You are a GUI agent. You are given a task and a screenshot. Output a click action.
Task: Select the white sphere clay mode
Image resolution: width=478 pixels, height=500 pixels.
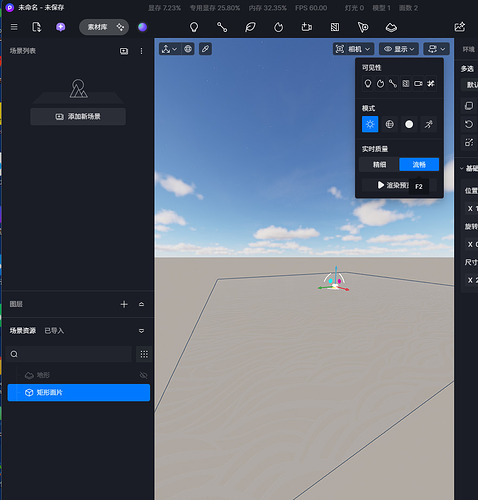(x=409, y=124)
